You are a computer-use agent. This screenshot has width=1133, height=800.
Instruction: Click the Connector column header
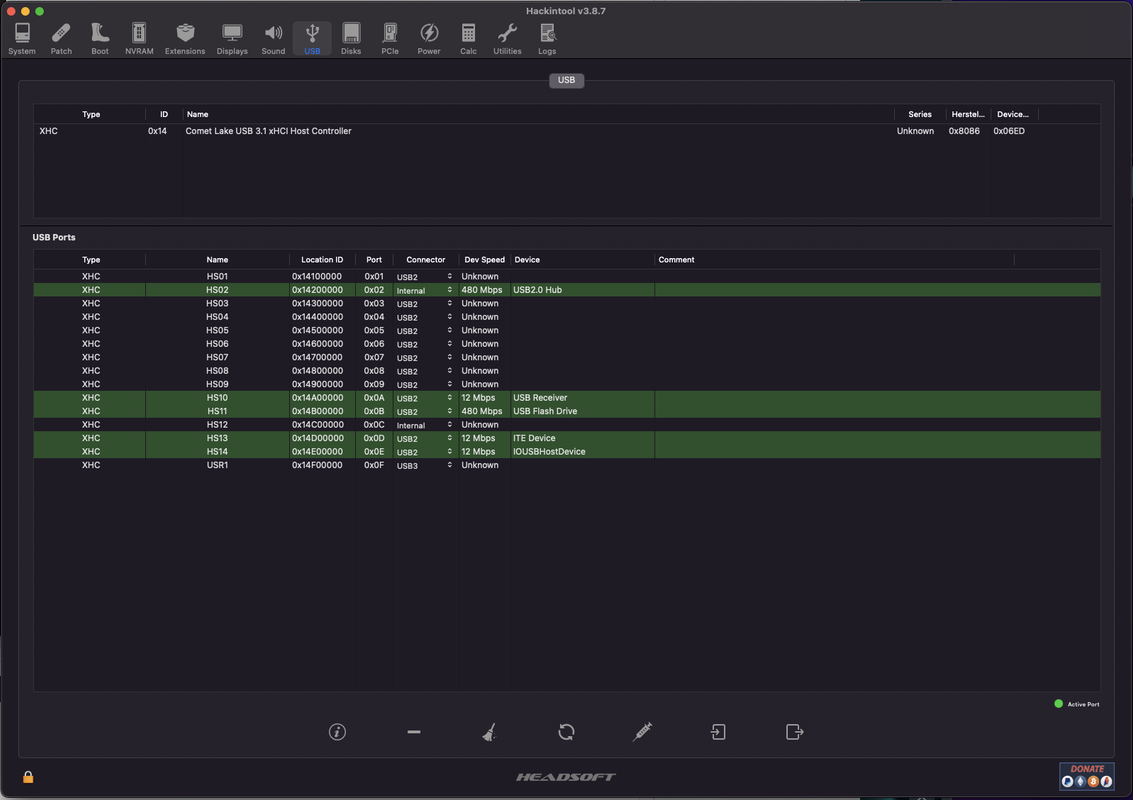(426, 259)
